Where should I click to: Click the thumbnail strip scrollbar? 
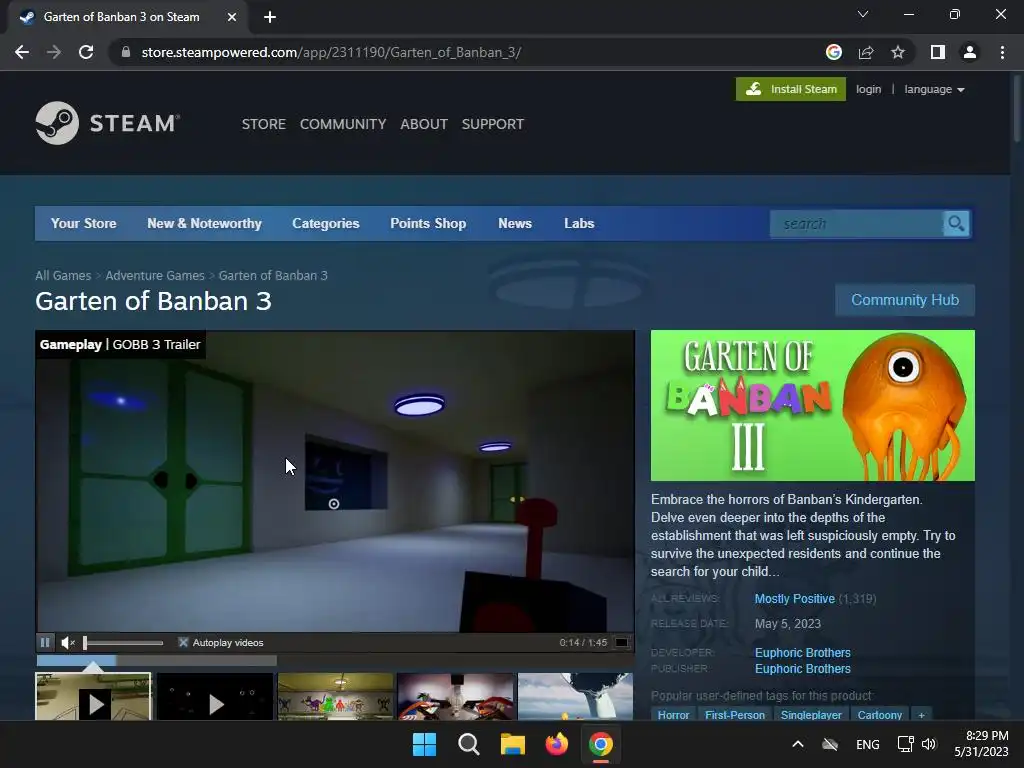pyautogui.click(x=156, y=661)
